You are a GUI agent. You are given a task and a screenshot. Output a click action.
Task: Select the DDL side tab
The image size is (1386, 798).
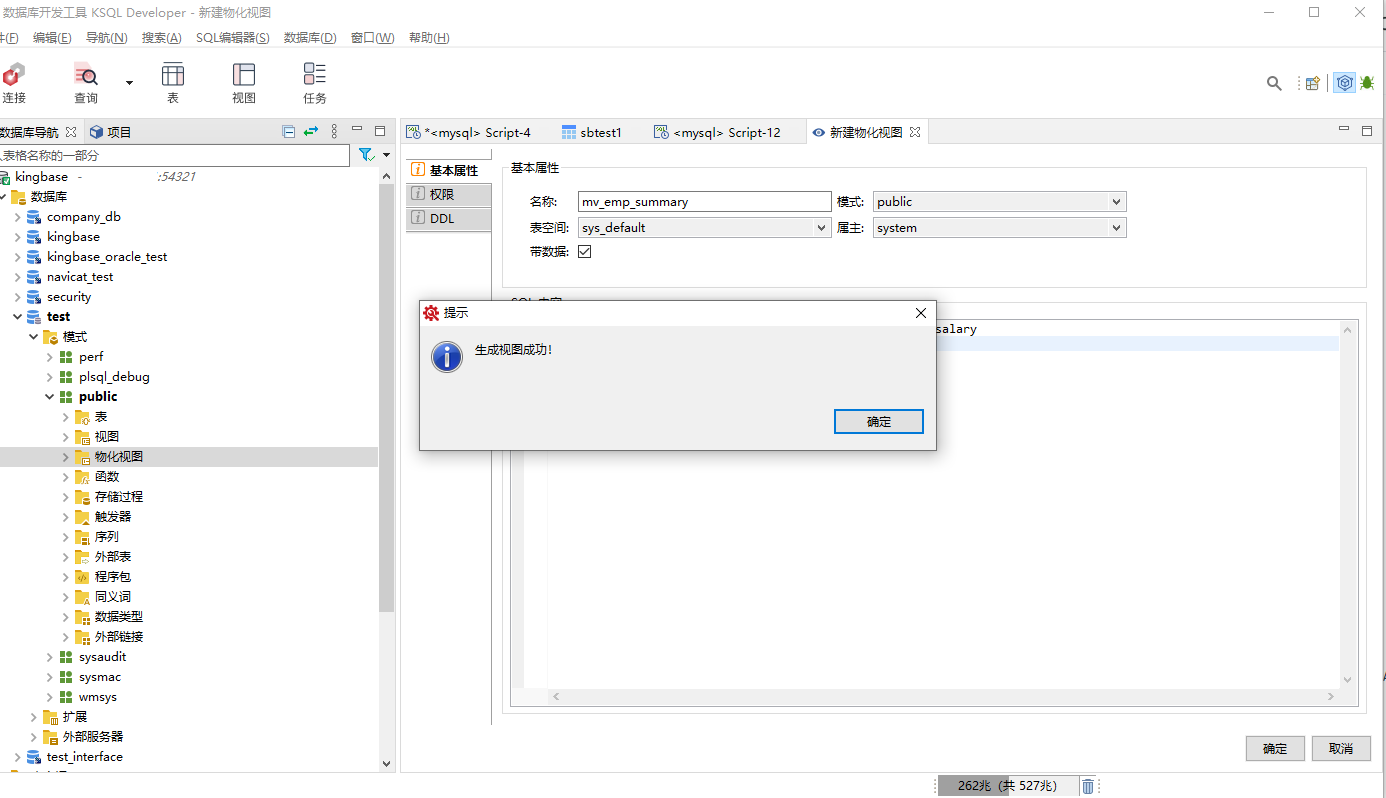442,219
